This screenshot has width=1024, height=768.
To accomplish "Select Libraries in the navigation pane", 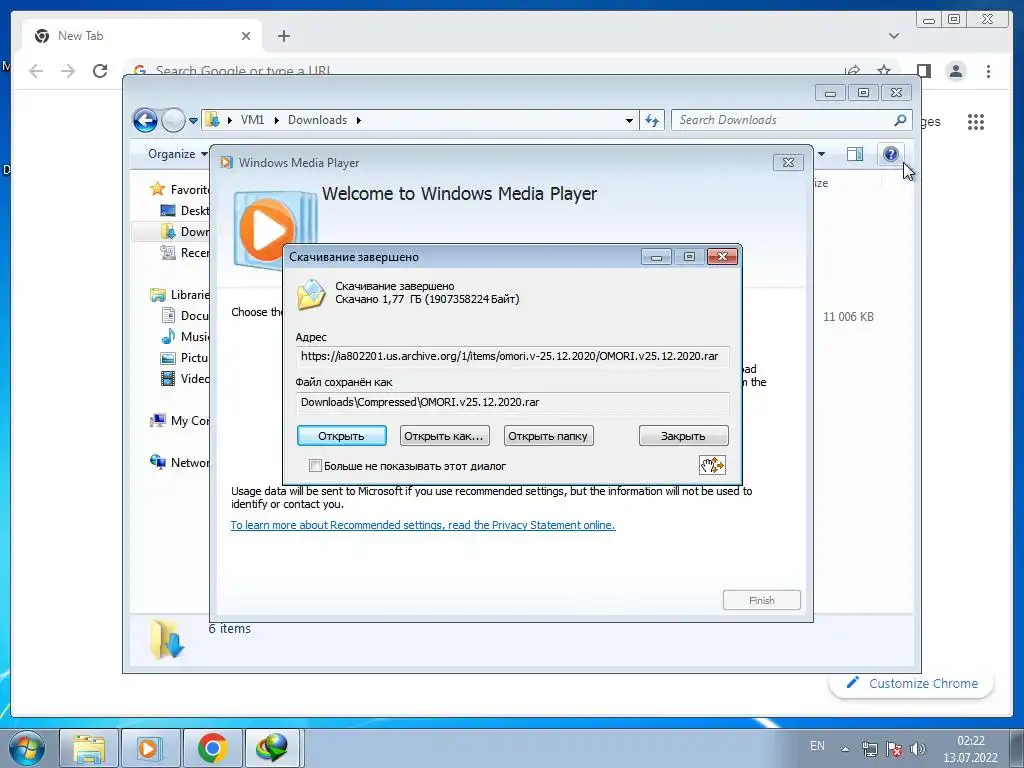I will point(180,295).
